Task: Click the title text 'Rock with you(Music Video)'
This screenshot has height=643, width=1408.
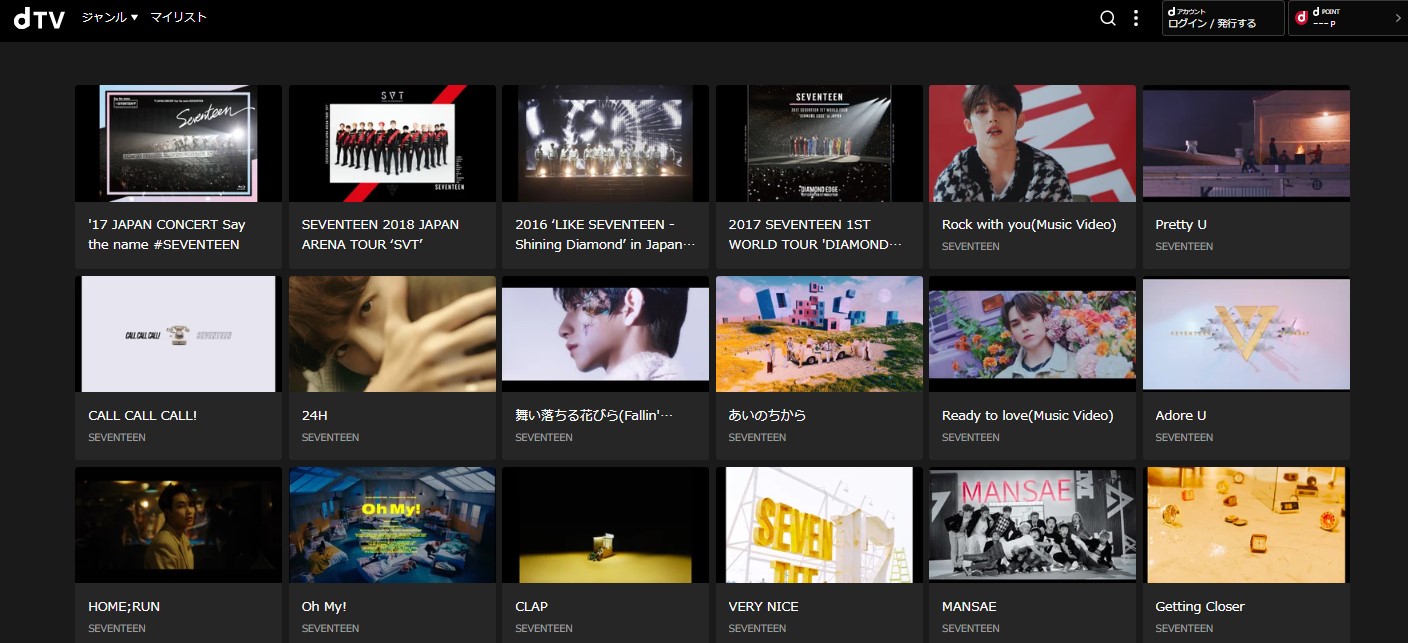Action: coord(1029,224)
